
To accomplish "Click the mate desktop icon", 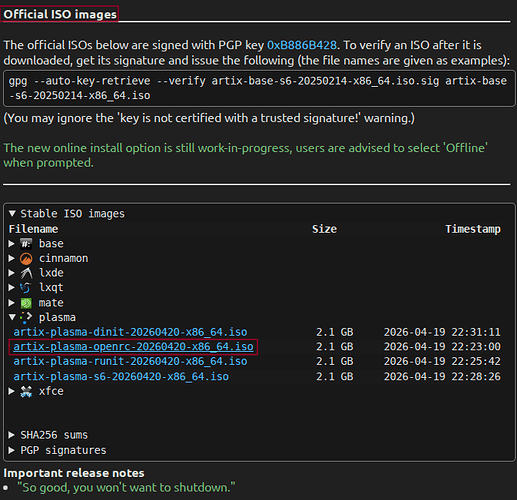I will click(26, 303).
